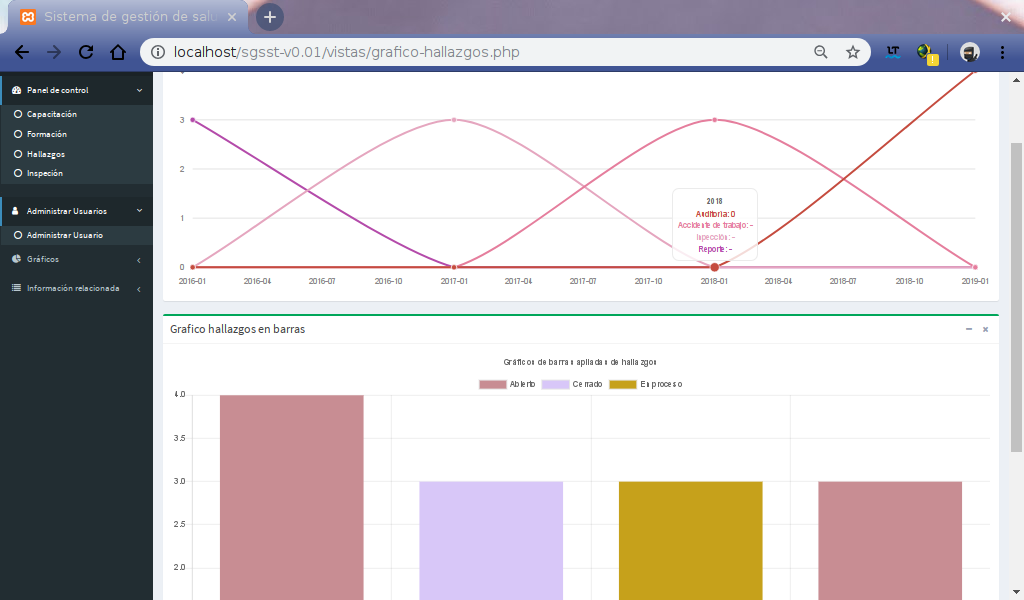Viewport: 1024px width, 600px height.
Task: Click the Administrar Usuarios user icon
Action: tap(16, 211)
